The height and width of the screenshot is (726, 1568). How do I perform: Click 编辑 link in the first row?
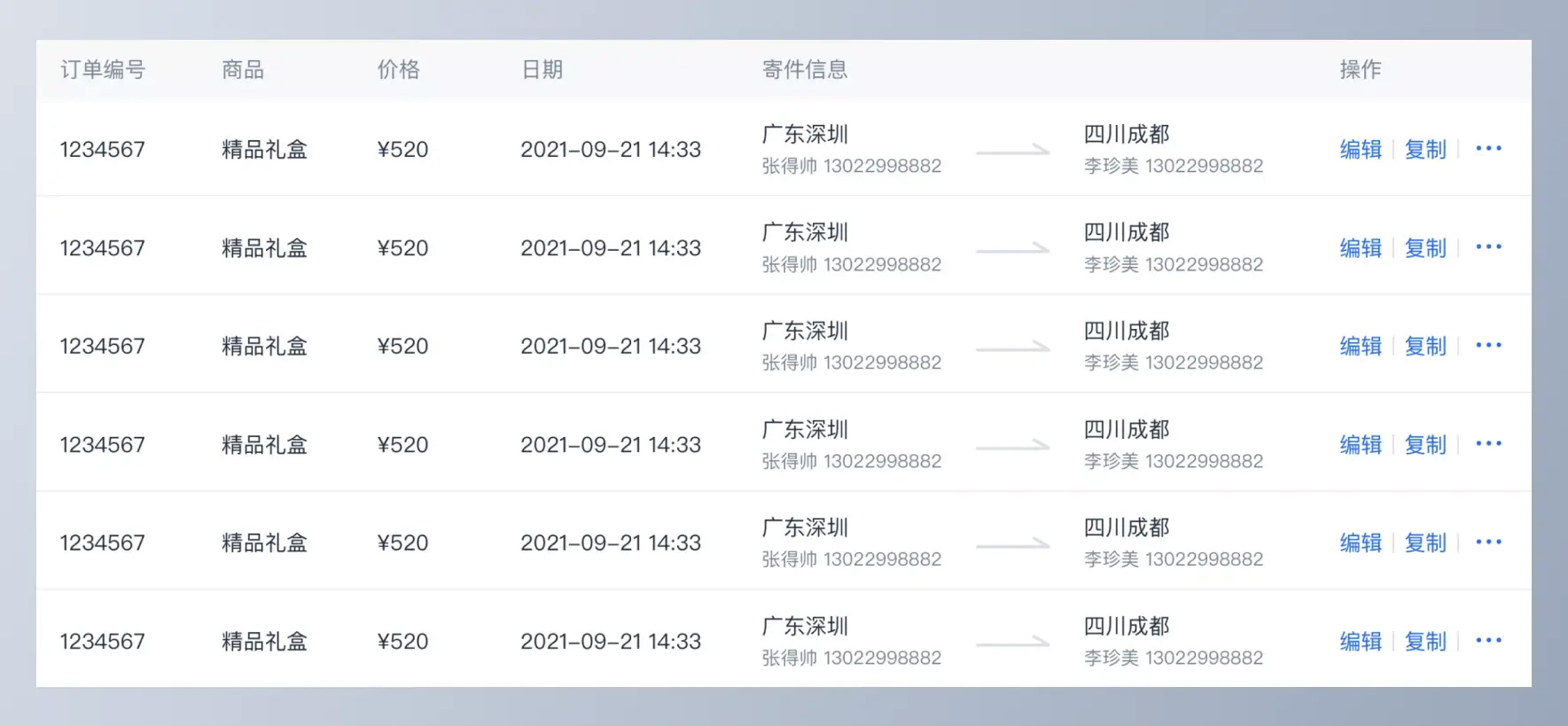(1361, 149)
